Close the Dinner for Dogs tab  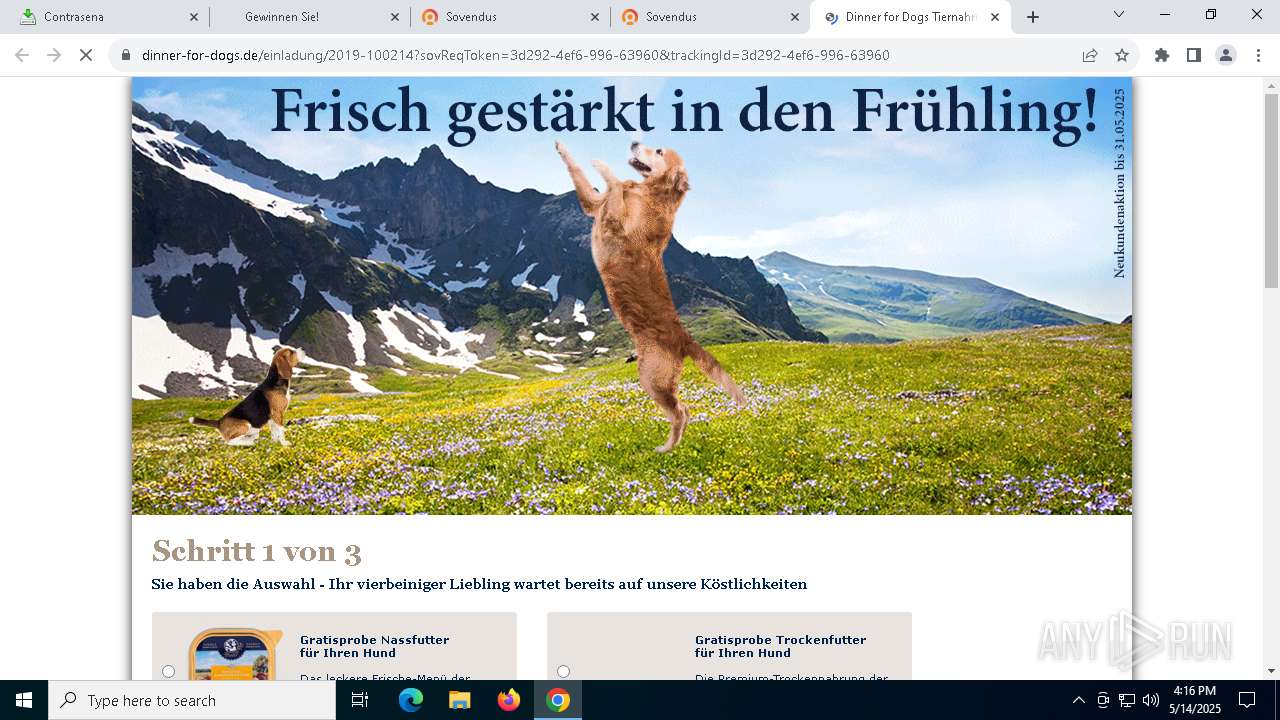point(994,17)
